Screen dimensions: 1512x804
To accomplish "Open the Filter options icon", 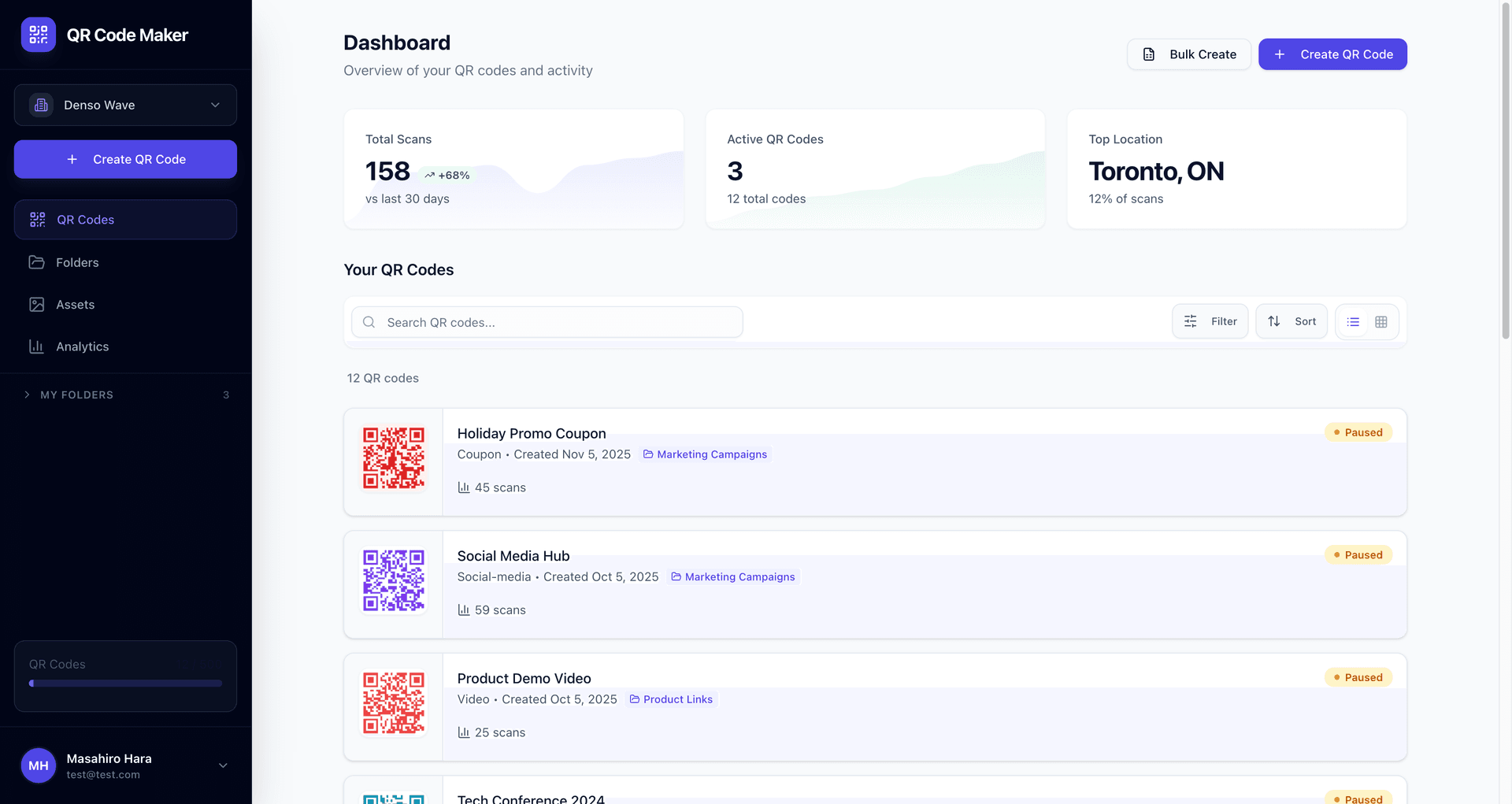I will point(1190,321).
